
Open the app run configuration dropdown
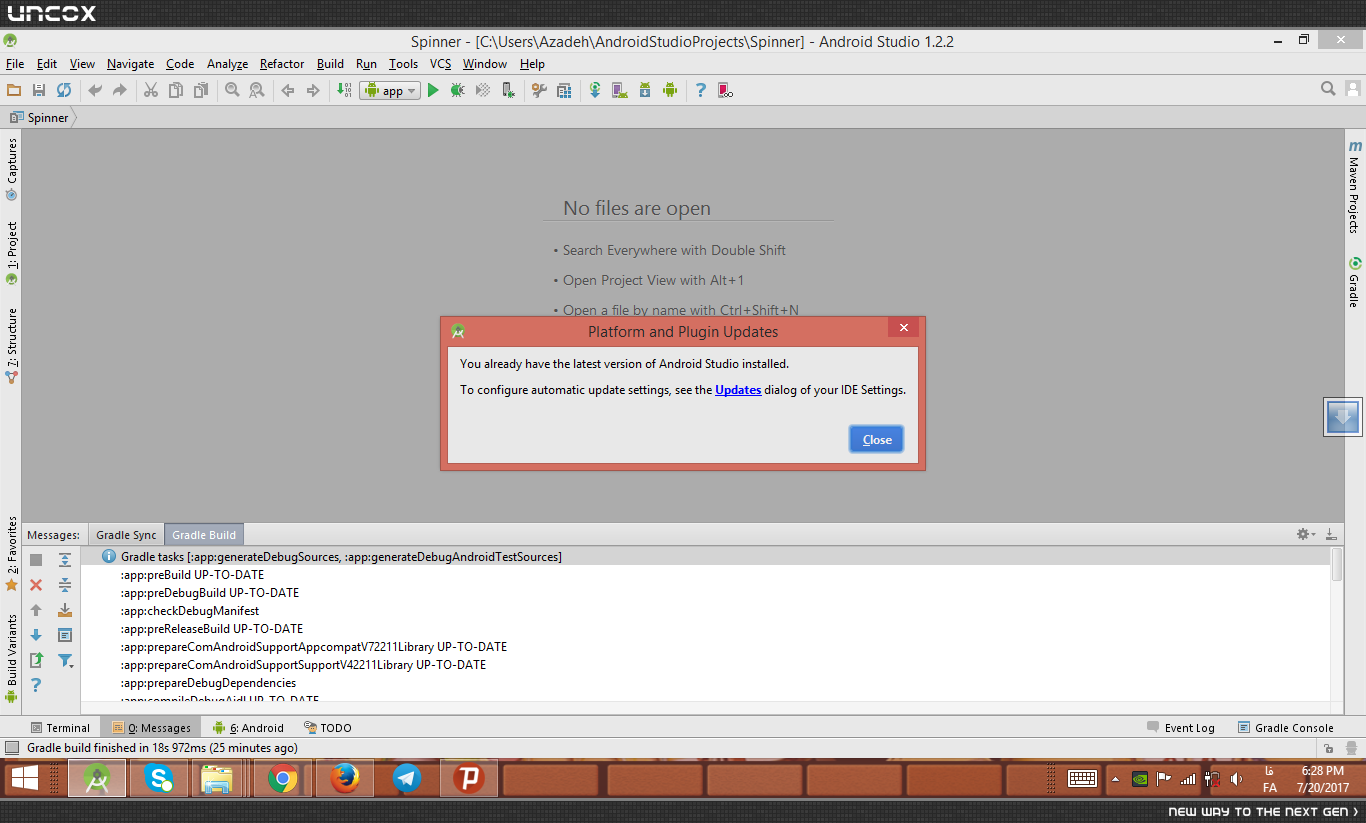pyautogui.click(x=390, y=90)
